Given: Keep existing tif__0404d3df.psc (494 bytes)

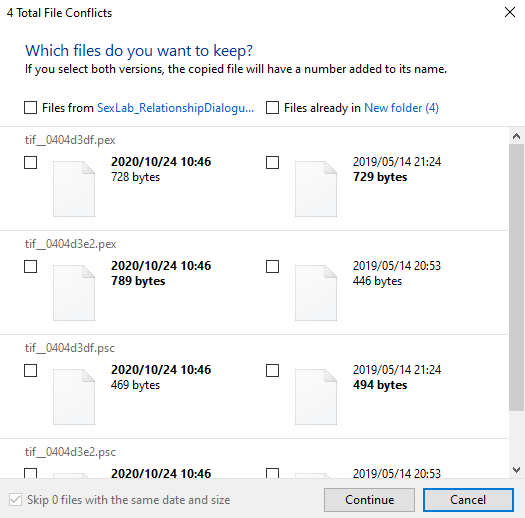Looking at the screenshot, I should point(272,371).
